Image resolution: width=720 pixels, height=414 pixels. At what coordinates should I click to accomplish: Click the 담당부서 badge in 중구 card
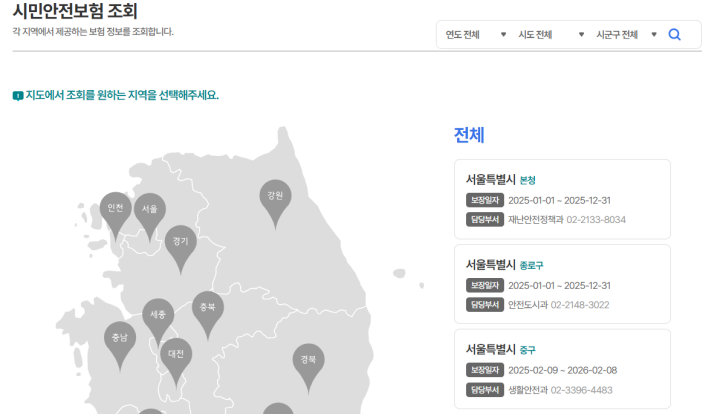pos(485,390)
